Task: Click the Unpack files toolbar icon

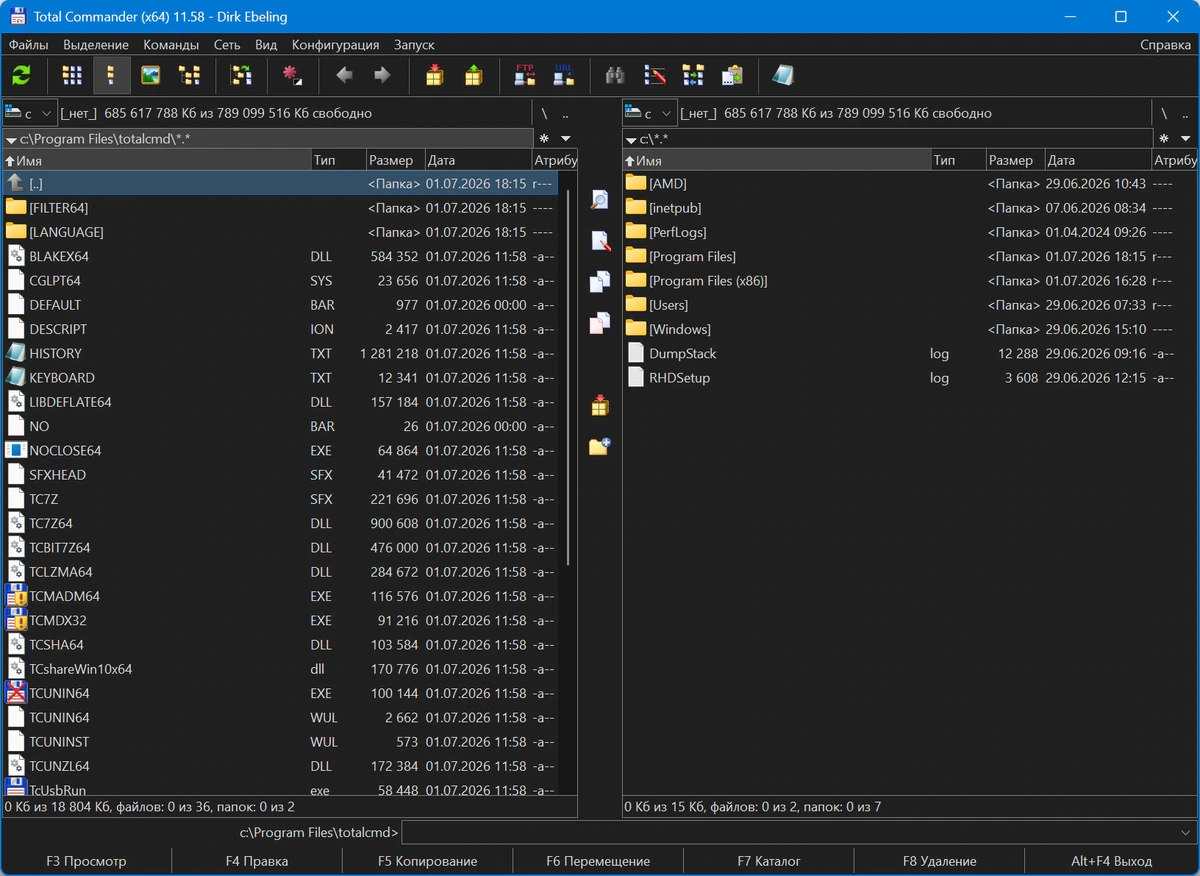Action: tap(473, 75)
